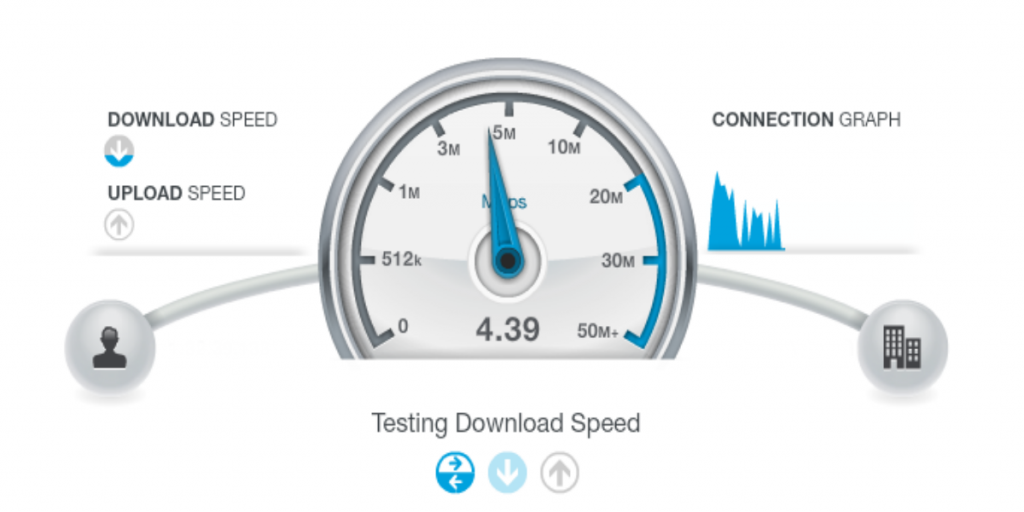Click the light blue download stage icon
1024x512 pixels.
click(x=507, y=472)
